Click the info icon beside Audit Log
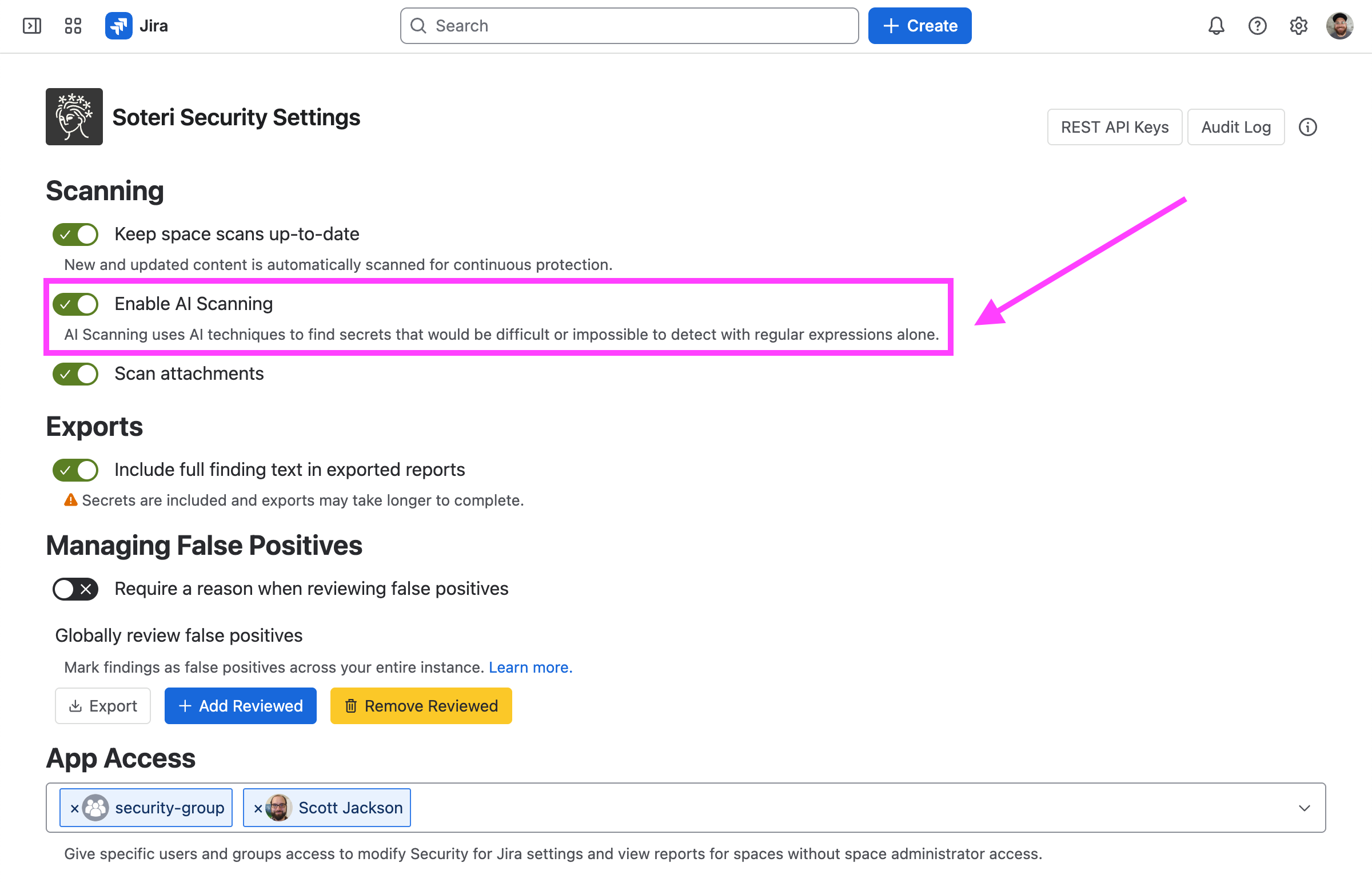The image size is (1372, 882). [1307, 126]
